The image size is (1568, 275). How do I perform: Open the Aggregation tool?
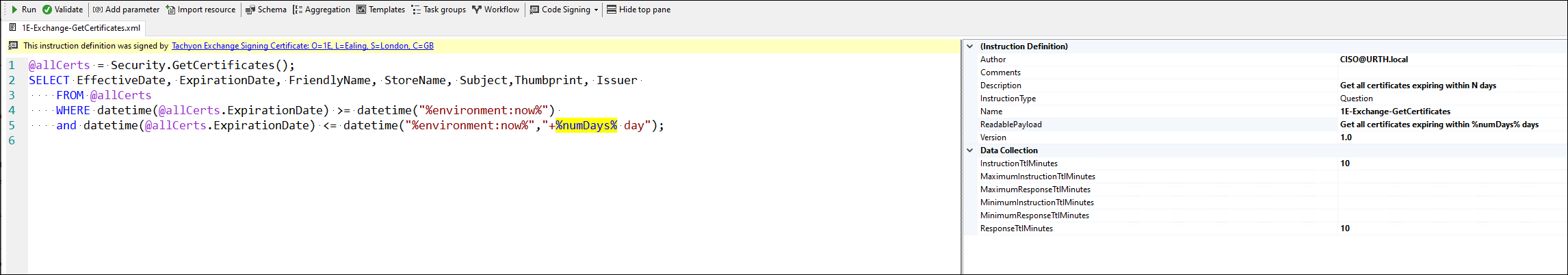(x=321, y=10)
